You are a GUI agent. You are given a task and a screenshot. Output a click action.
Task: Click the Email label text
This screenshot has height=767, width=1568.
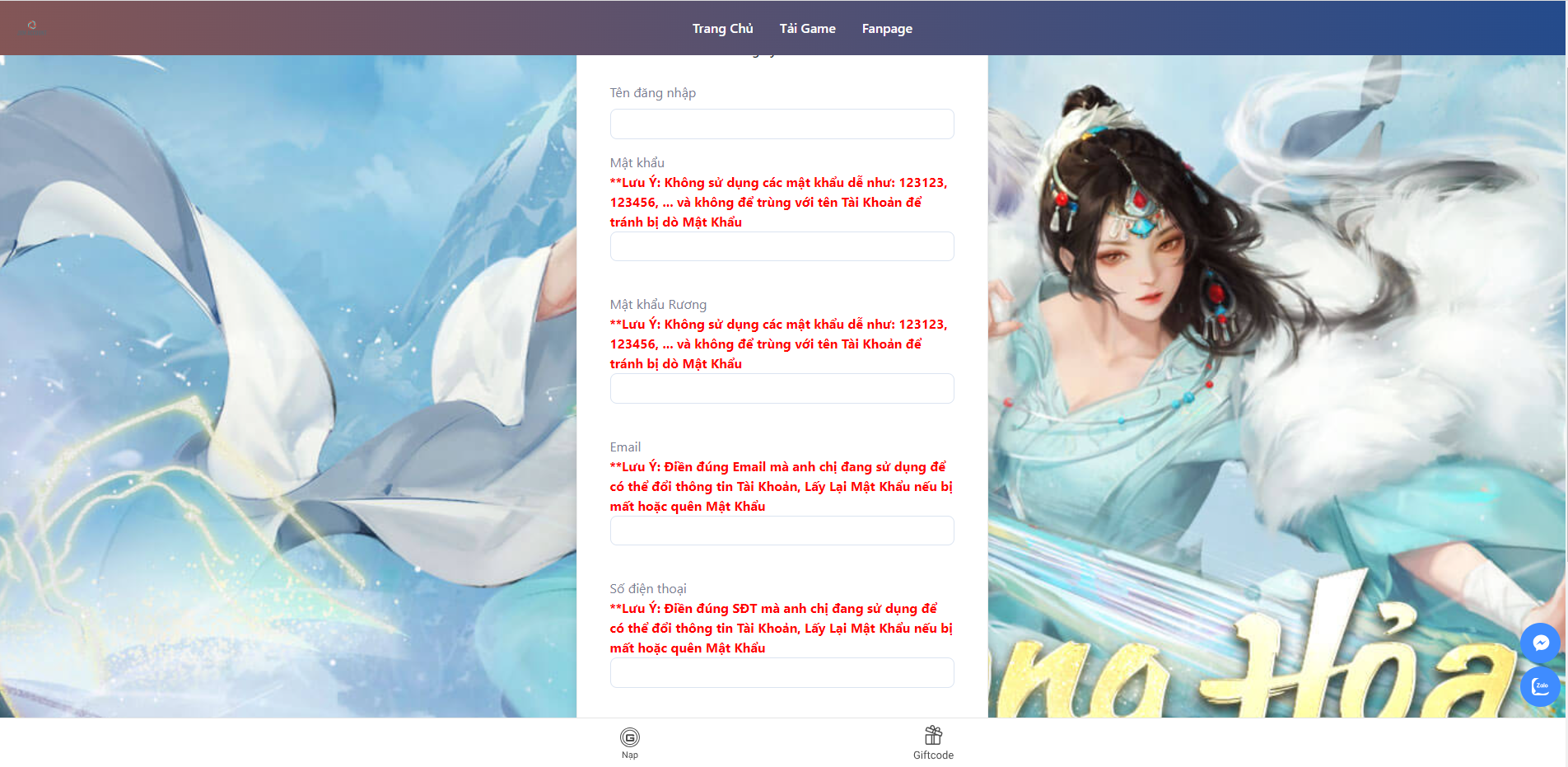click(x=625, y=447)
